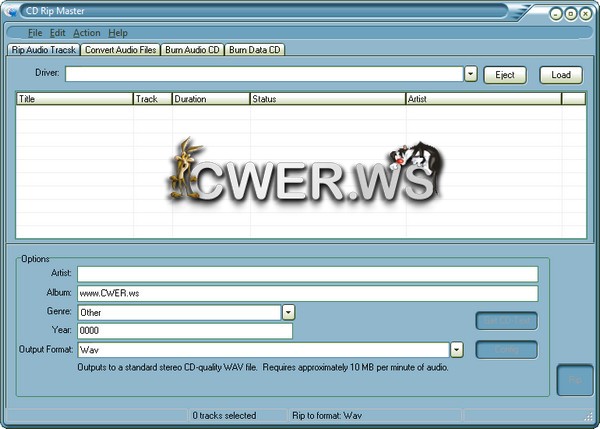Switch to the Burn Data CD tab
The image size is (600, 429).
pyautogui.click(x=254, y=50)
